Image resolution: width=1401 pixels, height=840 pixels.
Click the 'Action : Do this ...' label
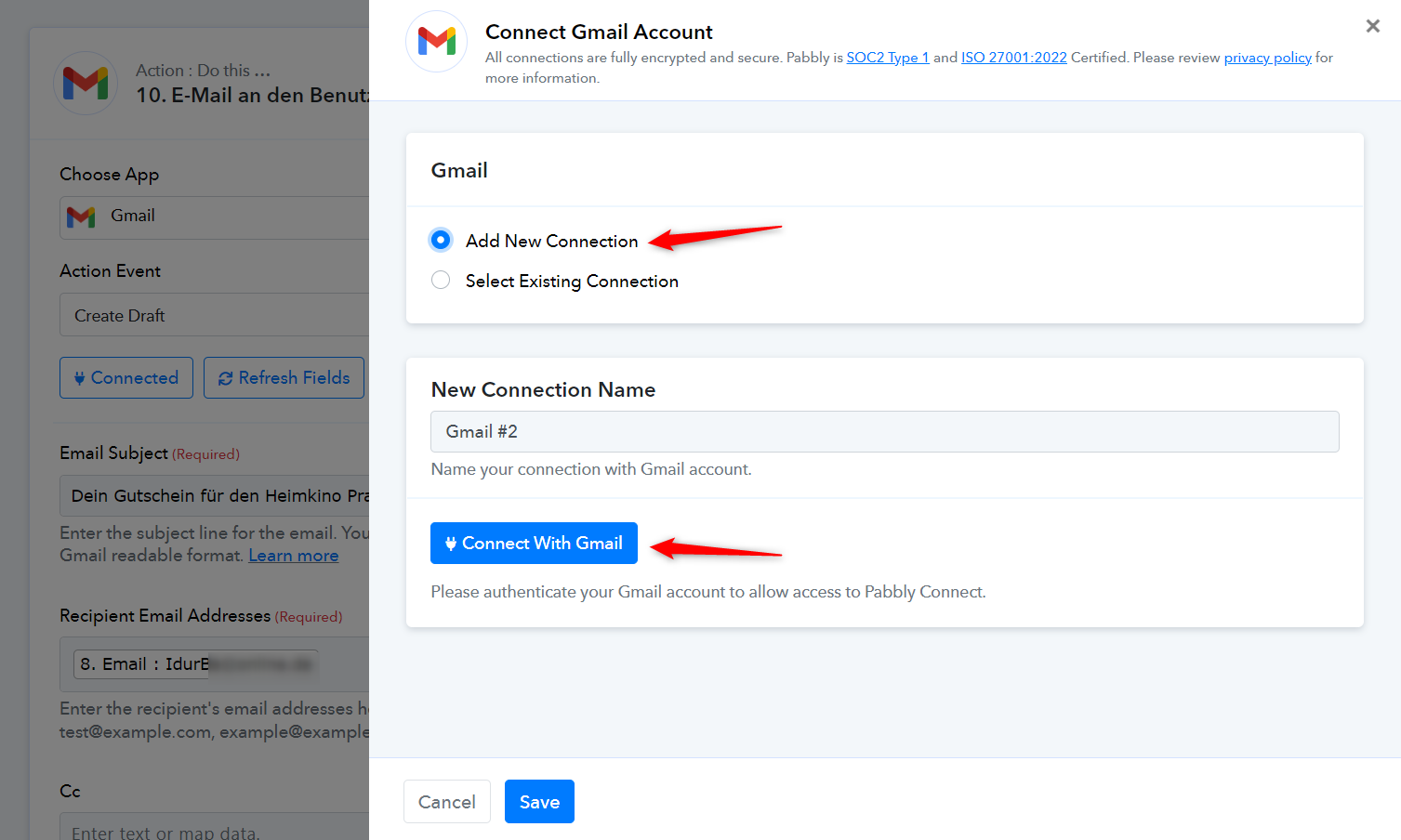(x=204, y=71)
